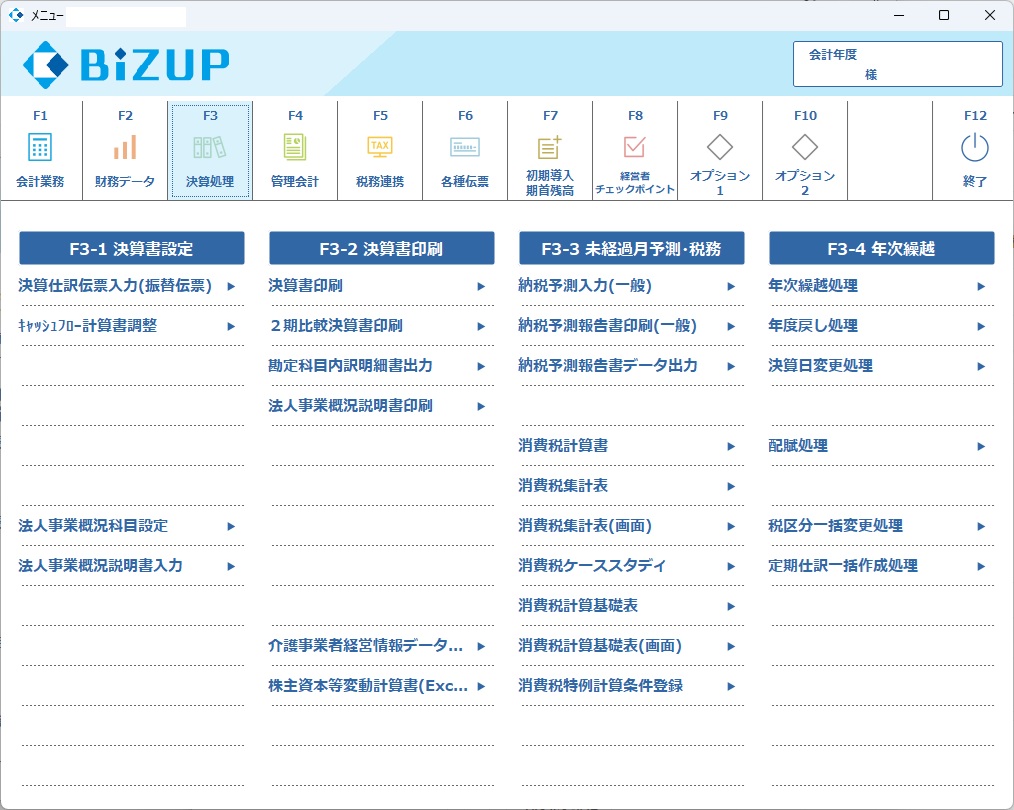This screenshot has height=810, width=1014.
Task: Open 消費税特例計算条件登録
Action: [x=600, y=686]
